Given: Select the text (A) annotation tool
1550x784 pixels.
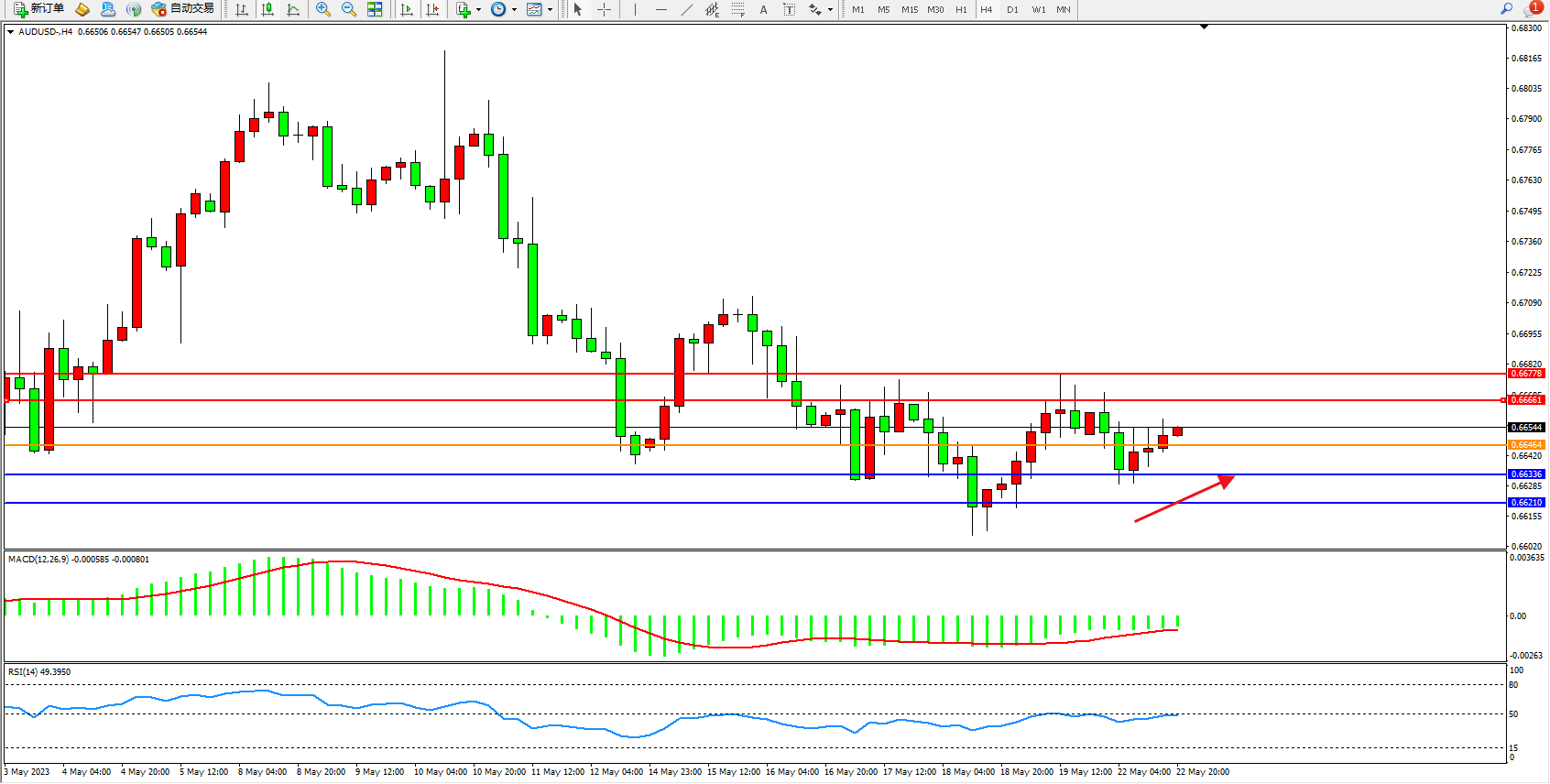Looking at the screenshot, I should [764, 9].
